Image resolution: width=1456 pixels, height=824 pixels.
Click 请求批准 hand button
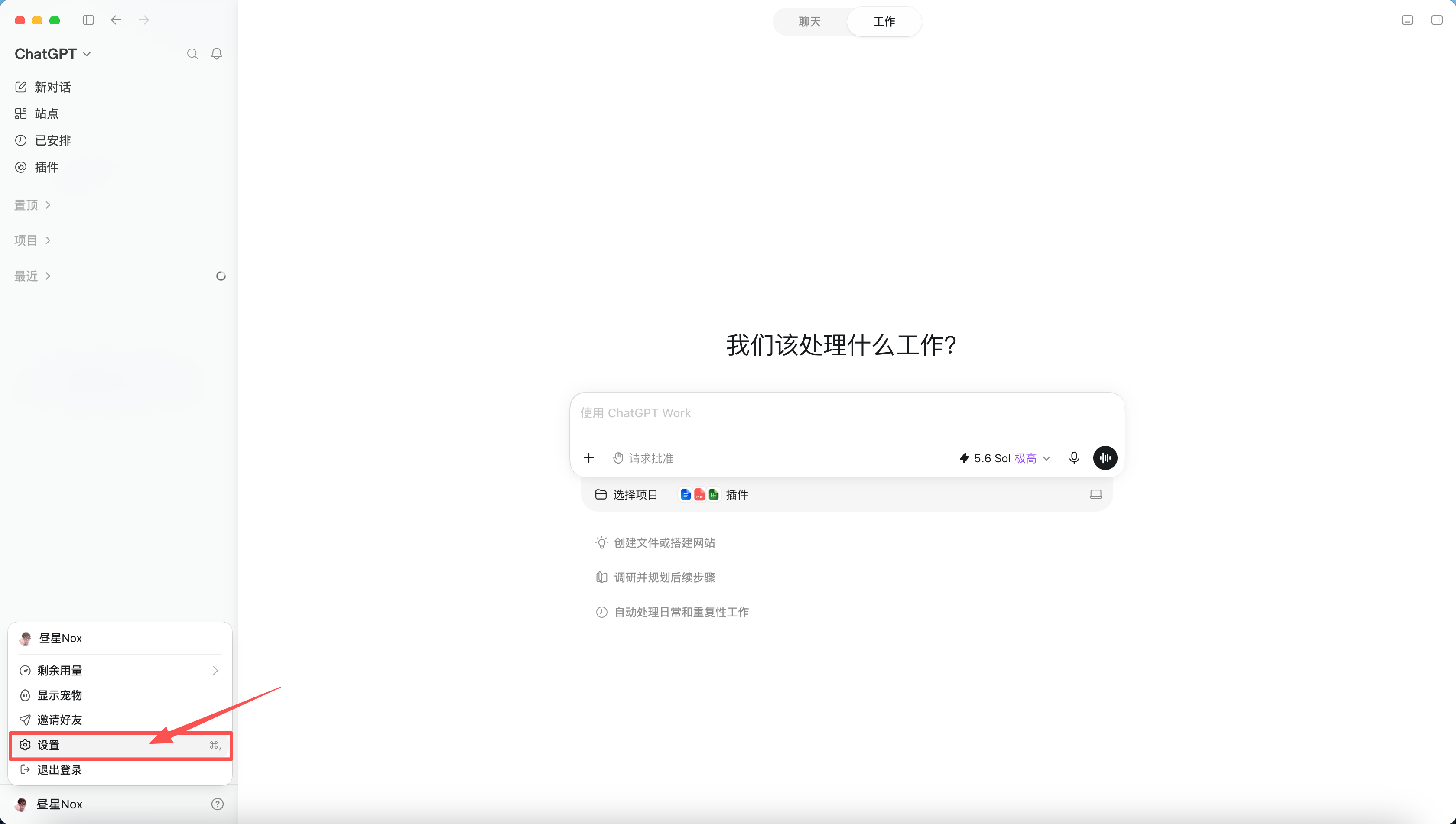tap(643, 458)
